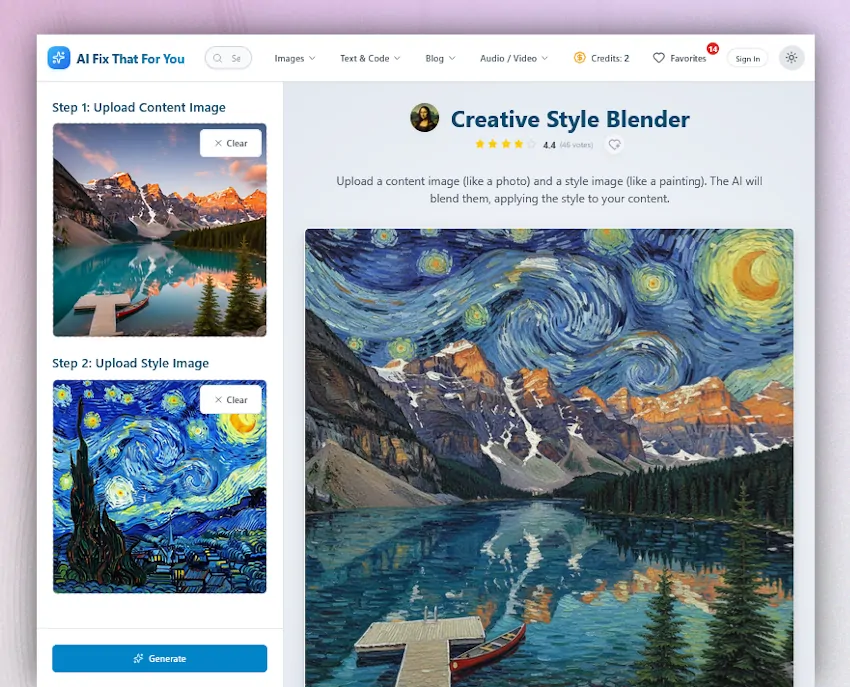Open the Blog menu
850x687 pixels.
tap(440, 58)
